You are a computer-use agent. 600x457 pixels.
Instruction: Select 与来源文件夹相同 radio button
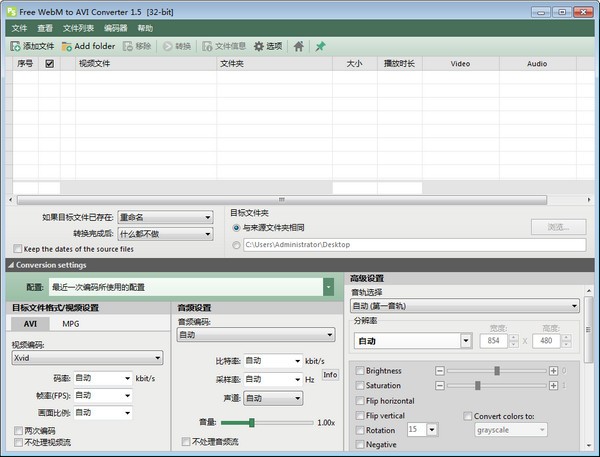coord(236,227)
